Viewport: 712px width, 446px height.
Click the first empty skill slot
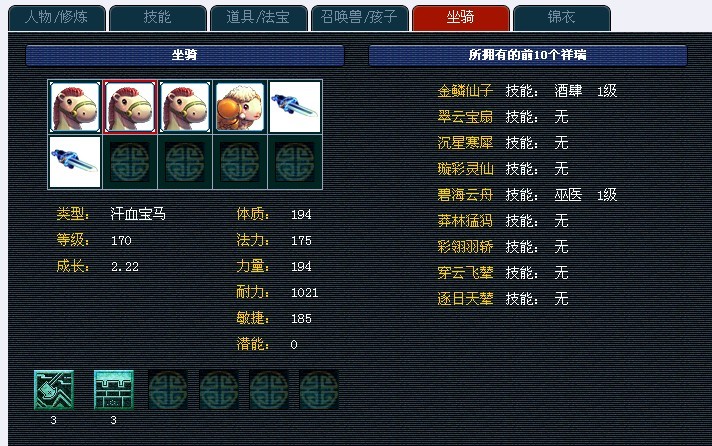point(168,390)
